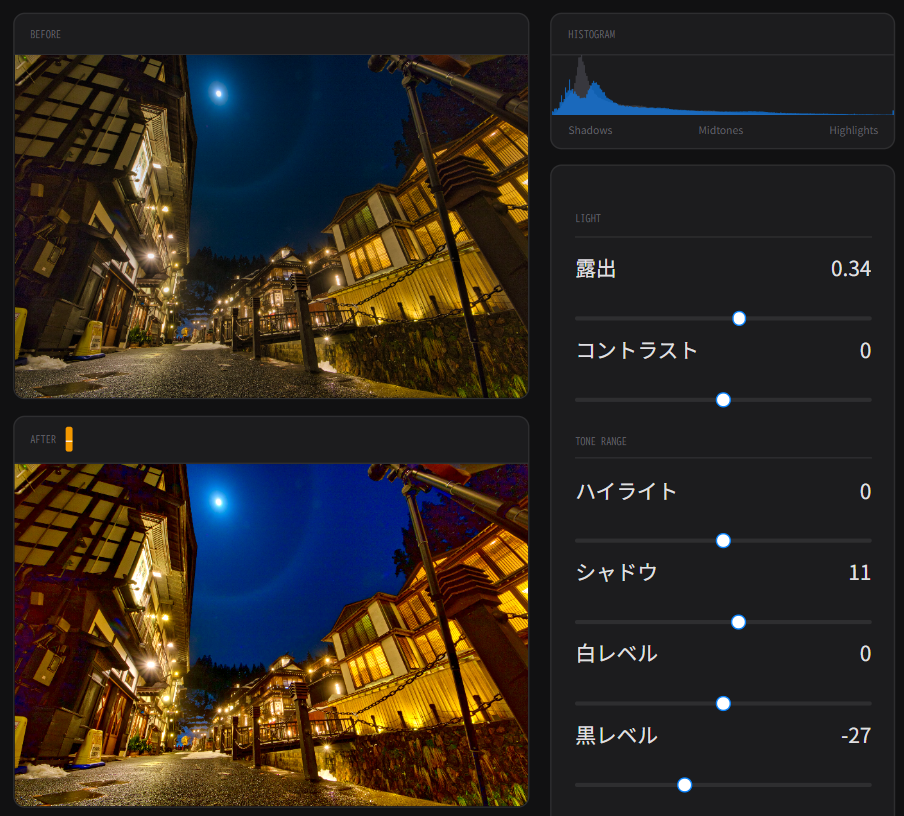
Task: Click the Highlights label under the histogram
Action: 853,131
